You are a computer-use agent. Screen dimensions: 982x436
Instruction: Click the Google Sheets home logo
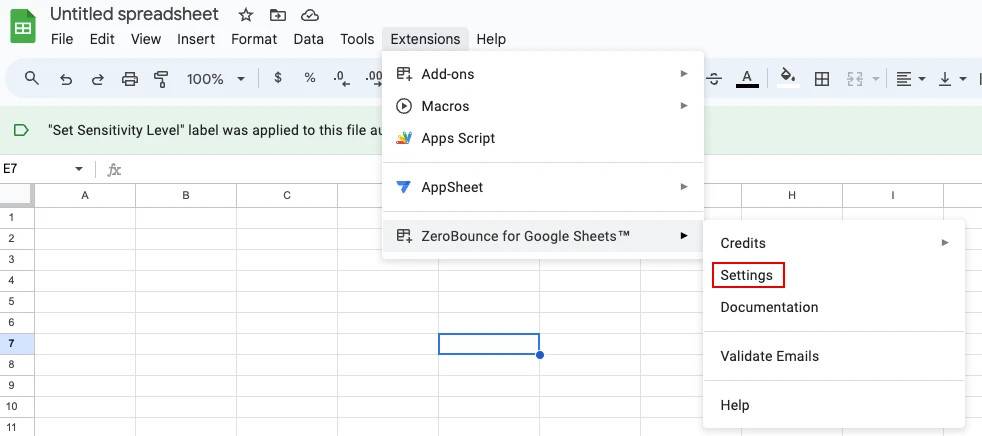pos(23,26)
